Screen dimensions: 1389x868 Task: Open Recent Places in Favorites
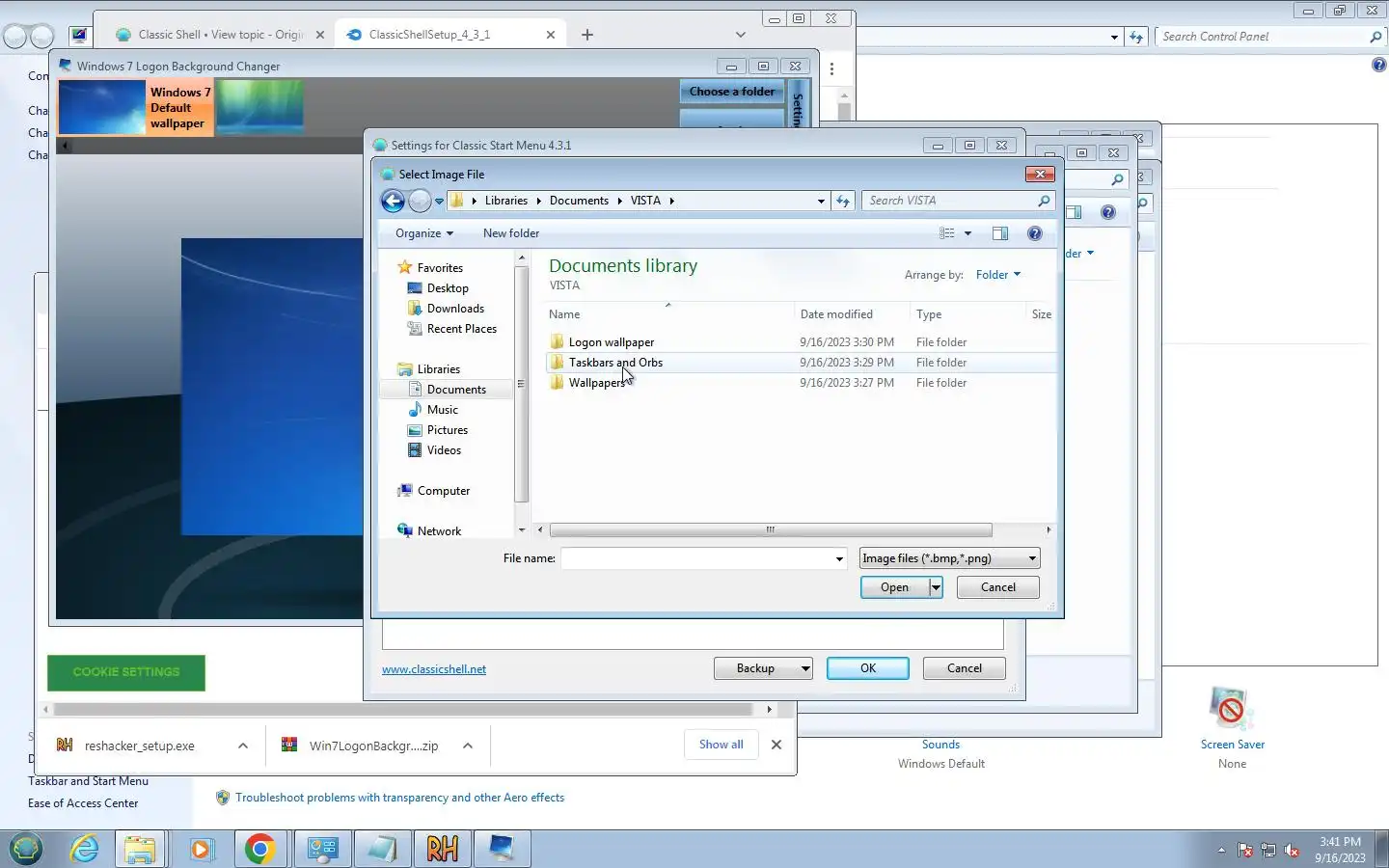[462, 329]
